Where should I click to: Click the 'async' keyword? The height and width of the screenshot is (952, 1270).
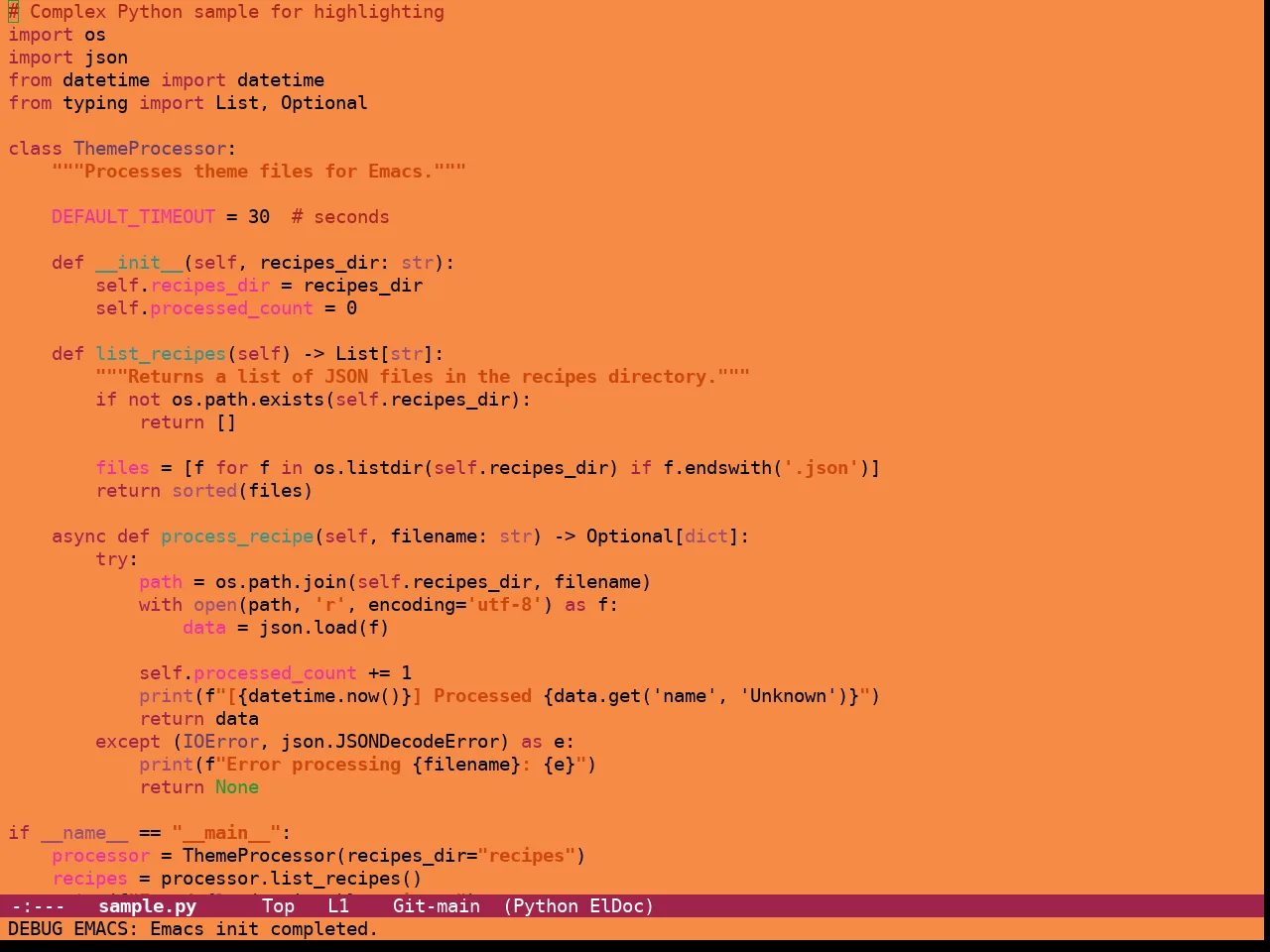coord(78,536)
